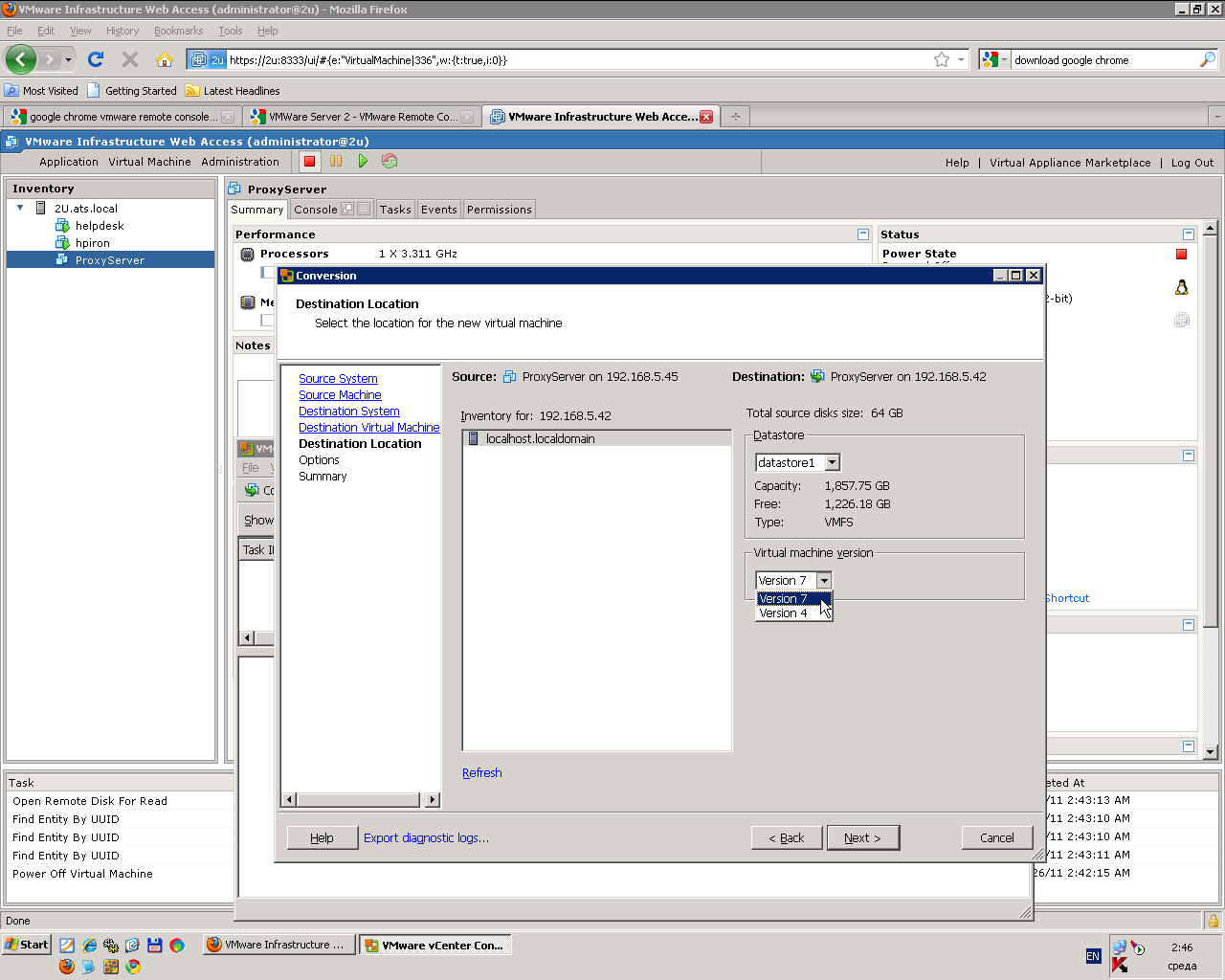Open the Latest Headlines bookmark
The width and height of the screenshot is (1225, 980).
point(233,91)
